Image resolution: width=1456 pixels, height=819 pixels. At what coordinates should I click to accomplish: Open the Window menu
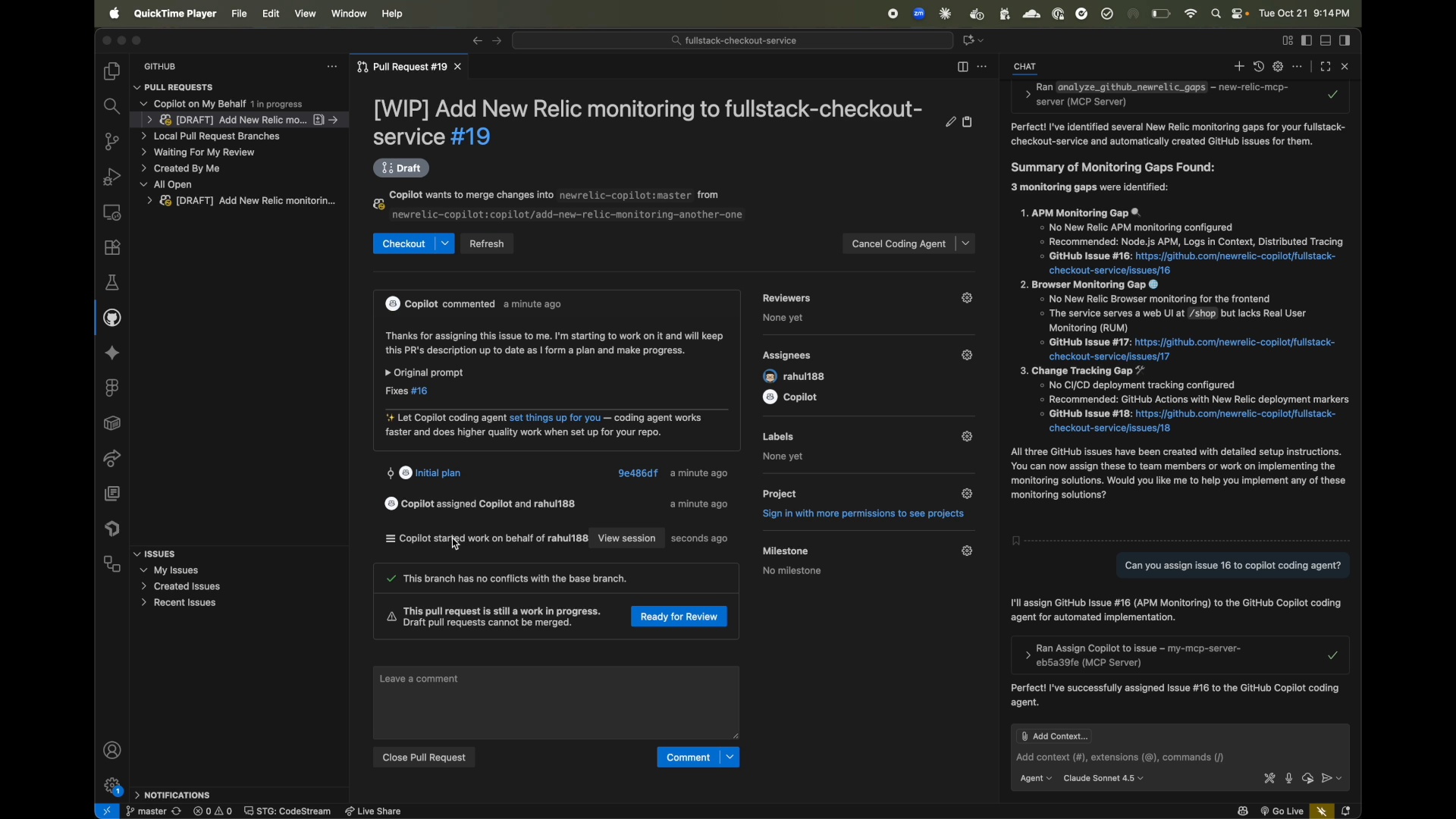click(x=349, y=14)
